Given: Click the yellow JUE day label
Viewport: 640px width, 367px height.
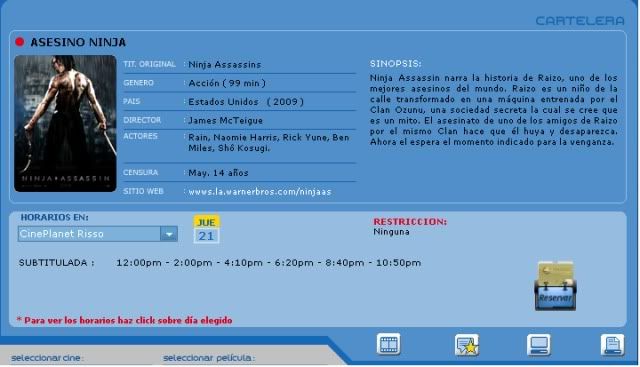Looking at the screenshot, I should tap(206, 222).
